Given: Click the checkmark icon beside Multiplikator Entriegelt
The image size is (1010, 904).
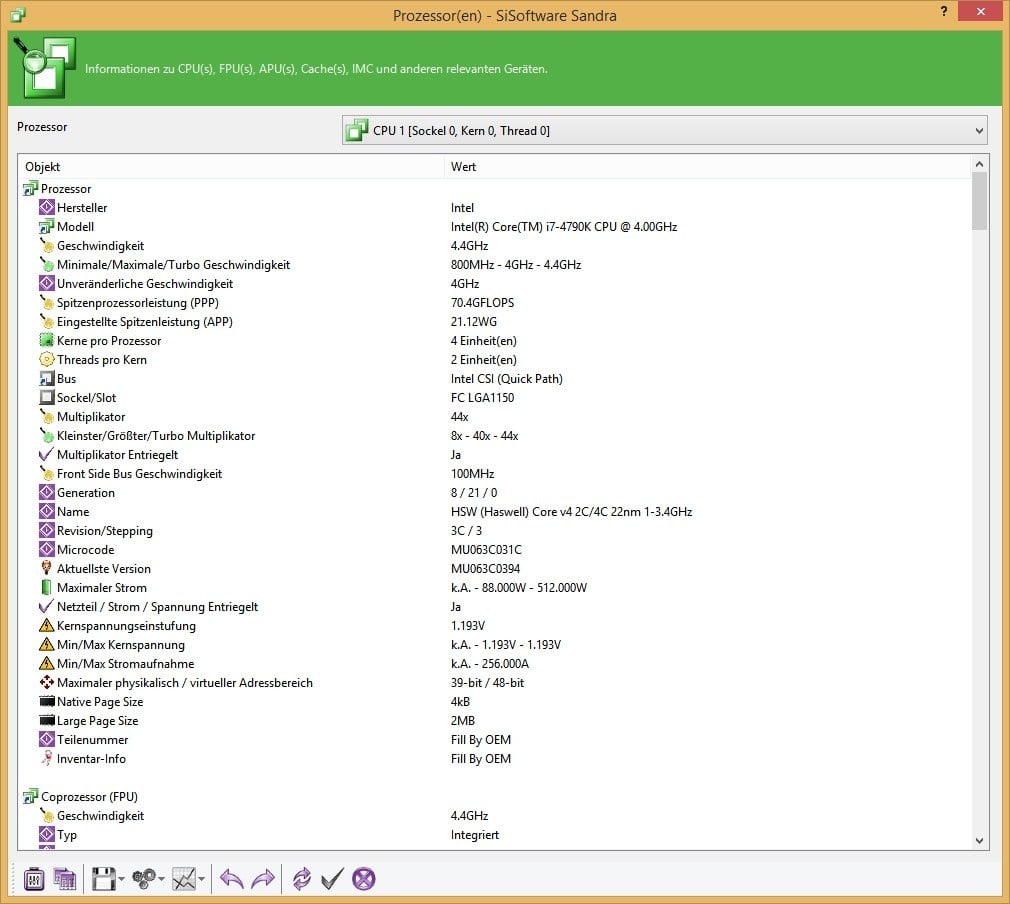Looking at the screenshot, I should point(46,454).
